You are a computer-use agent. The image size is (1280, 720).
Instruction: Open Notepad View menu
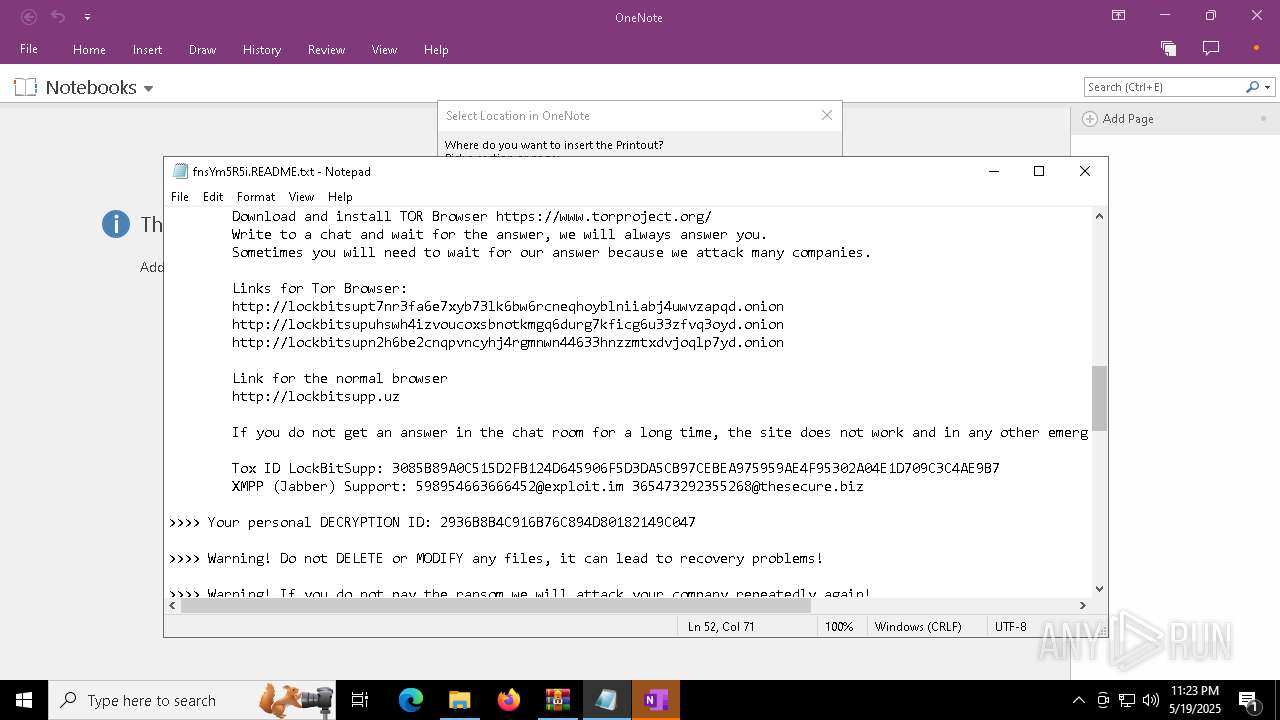point(301,197)
